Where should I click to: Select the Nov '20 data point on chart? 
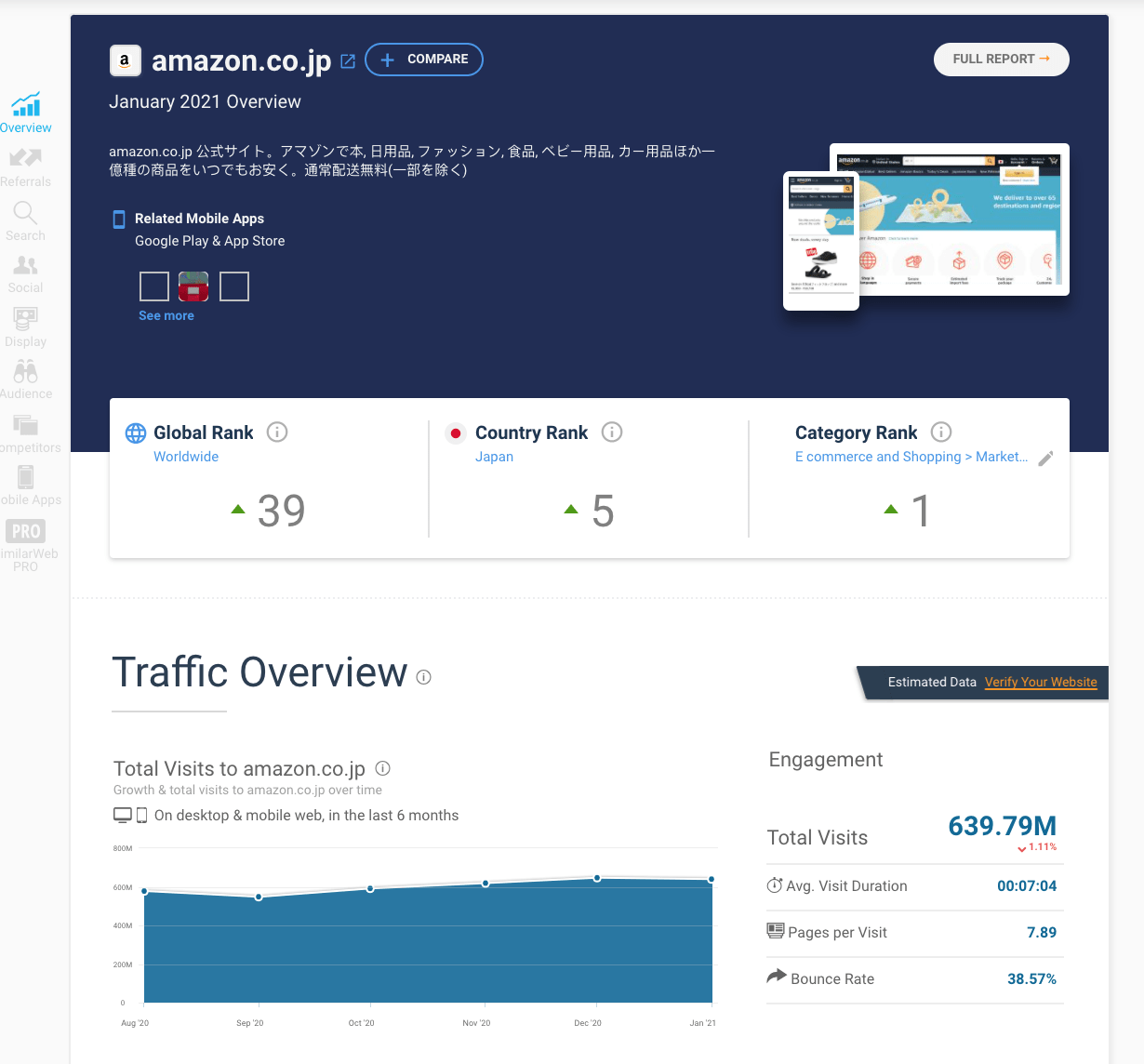coord(486,884)
